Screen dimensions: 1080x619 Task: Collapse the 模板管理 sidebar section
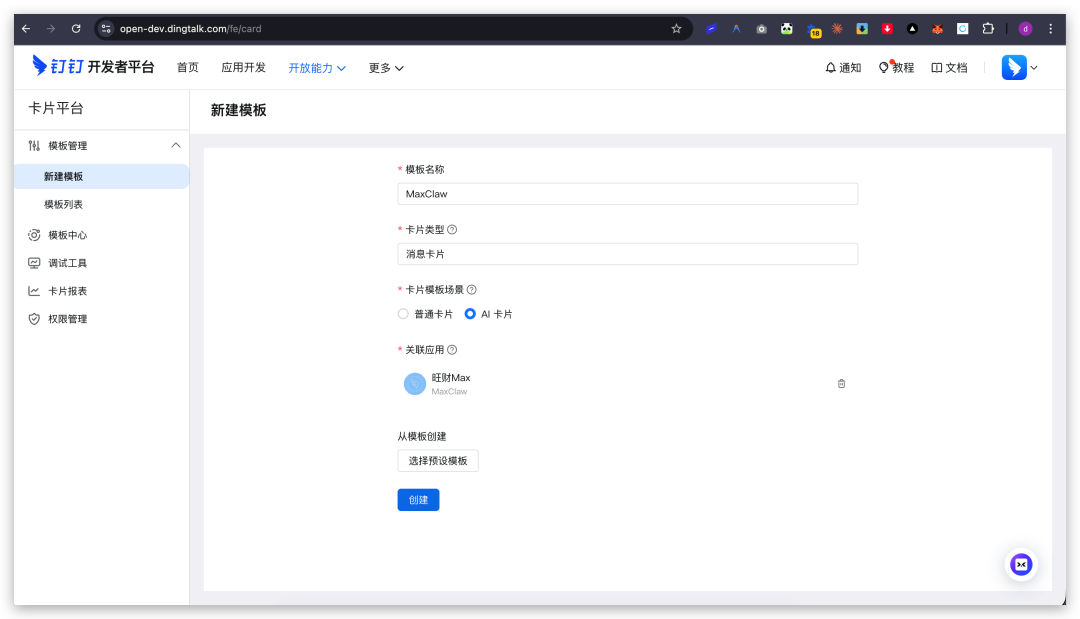click(x=176, y=146)
